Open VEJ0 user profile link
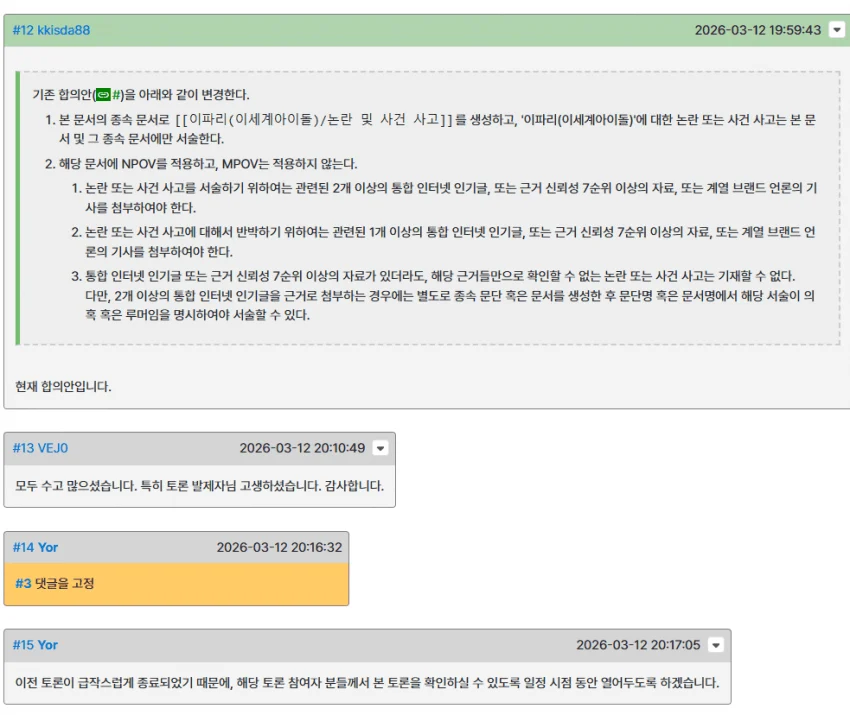The width and height of the screenshot is (850, 715). click(x=53, y=448)
